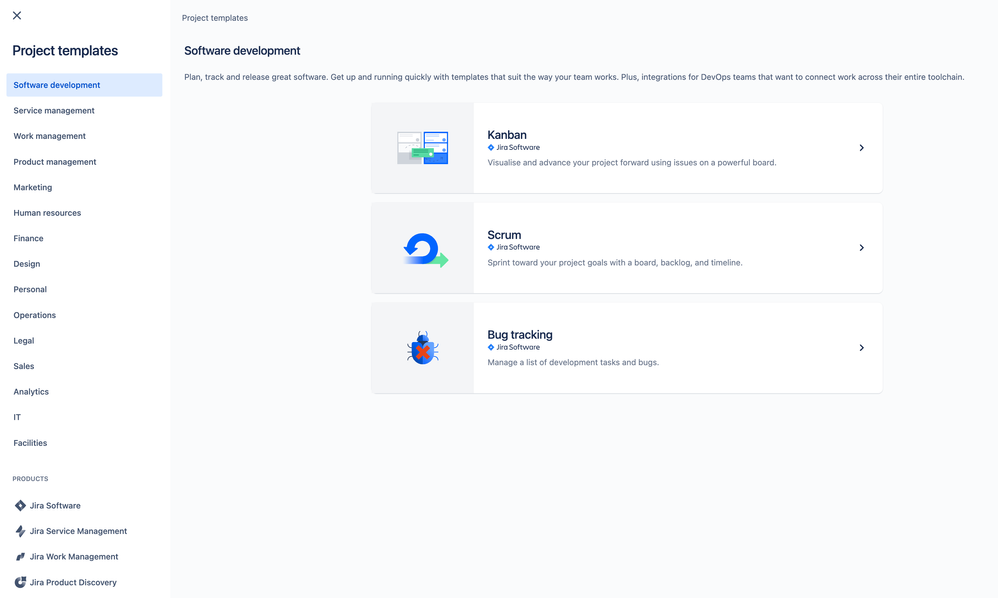Click the Jira Product Discovery icon
Viewport: 998px width, 598px height.
tap(20, 582)
